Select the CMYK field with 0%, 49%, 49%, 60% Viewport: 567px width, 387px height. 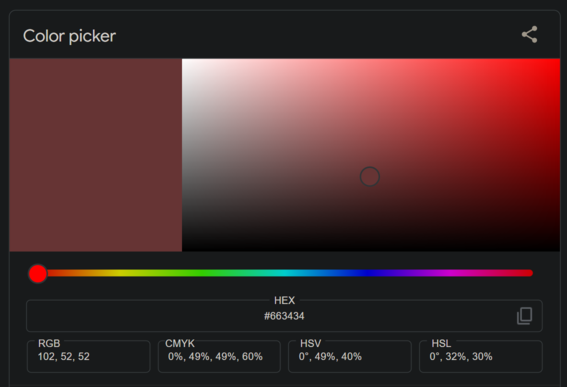(219, 356)
